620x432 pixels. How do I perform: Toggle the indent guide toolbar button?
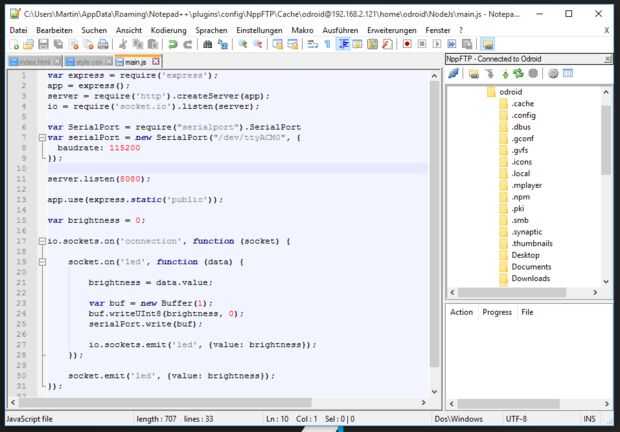click(x=344, y=45)
